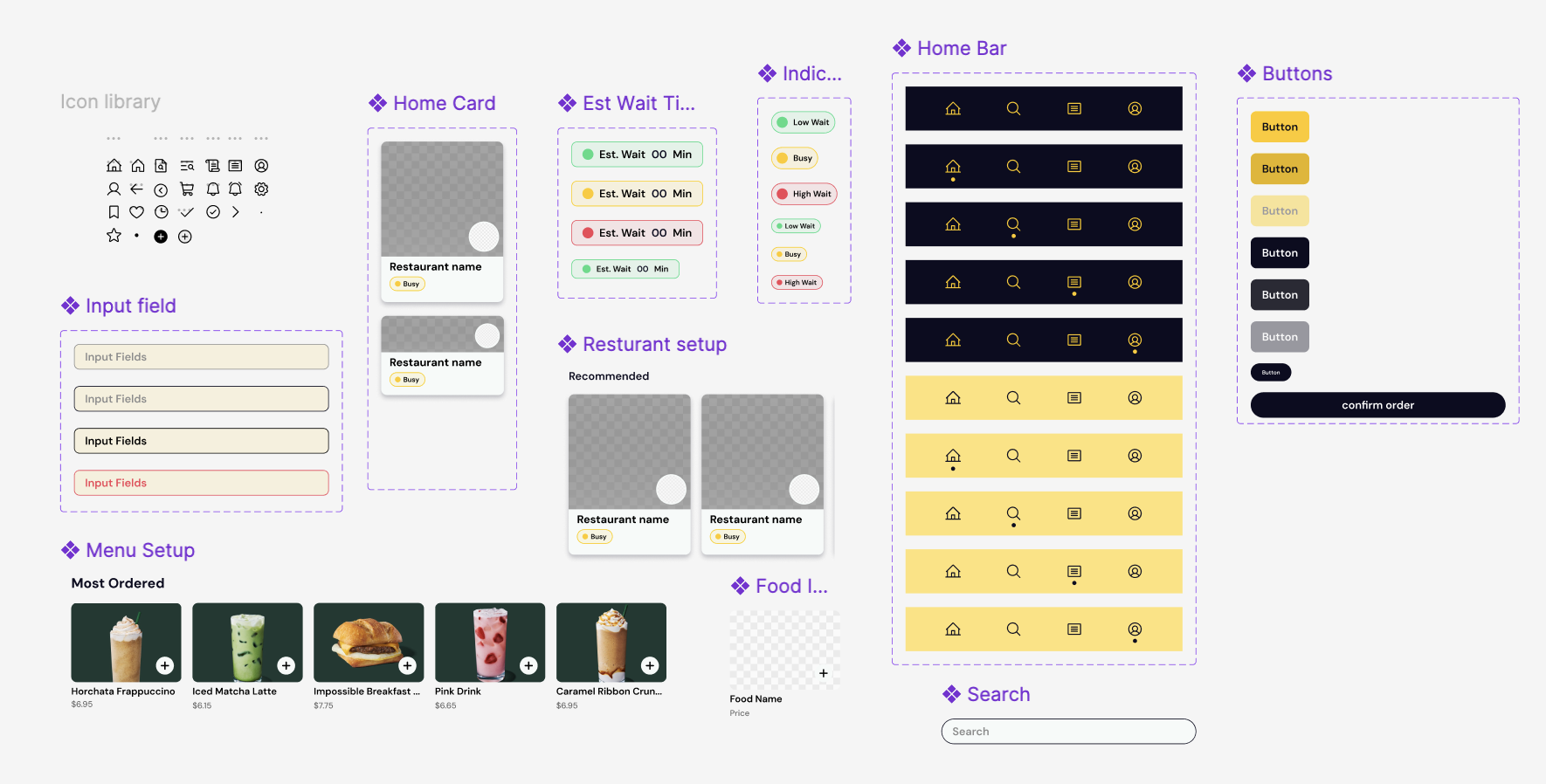Click the Most Ordered heading
This screenshot has height=784, width=1546.
click(x=118, y=583)
